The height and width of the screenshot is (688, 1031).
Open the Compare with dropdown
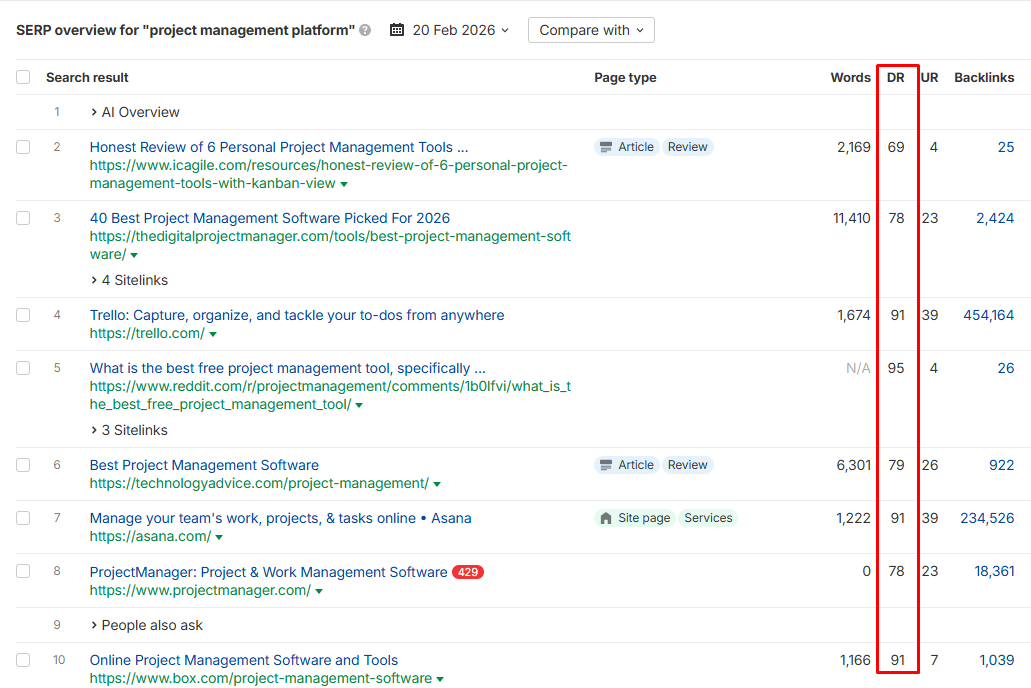click(591, 30)
